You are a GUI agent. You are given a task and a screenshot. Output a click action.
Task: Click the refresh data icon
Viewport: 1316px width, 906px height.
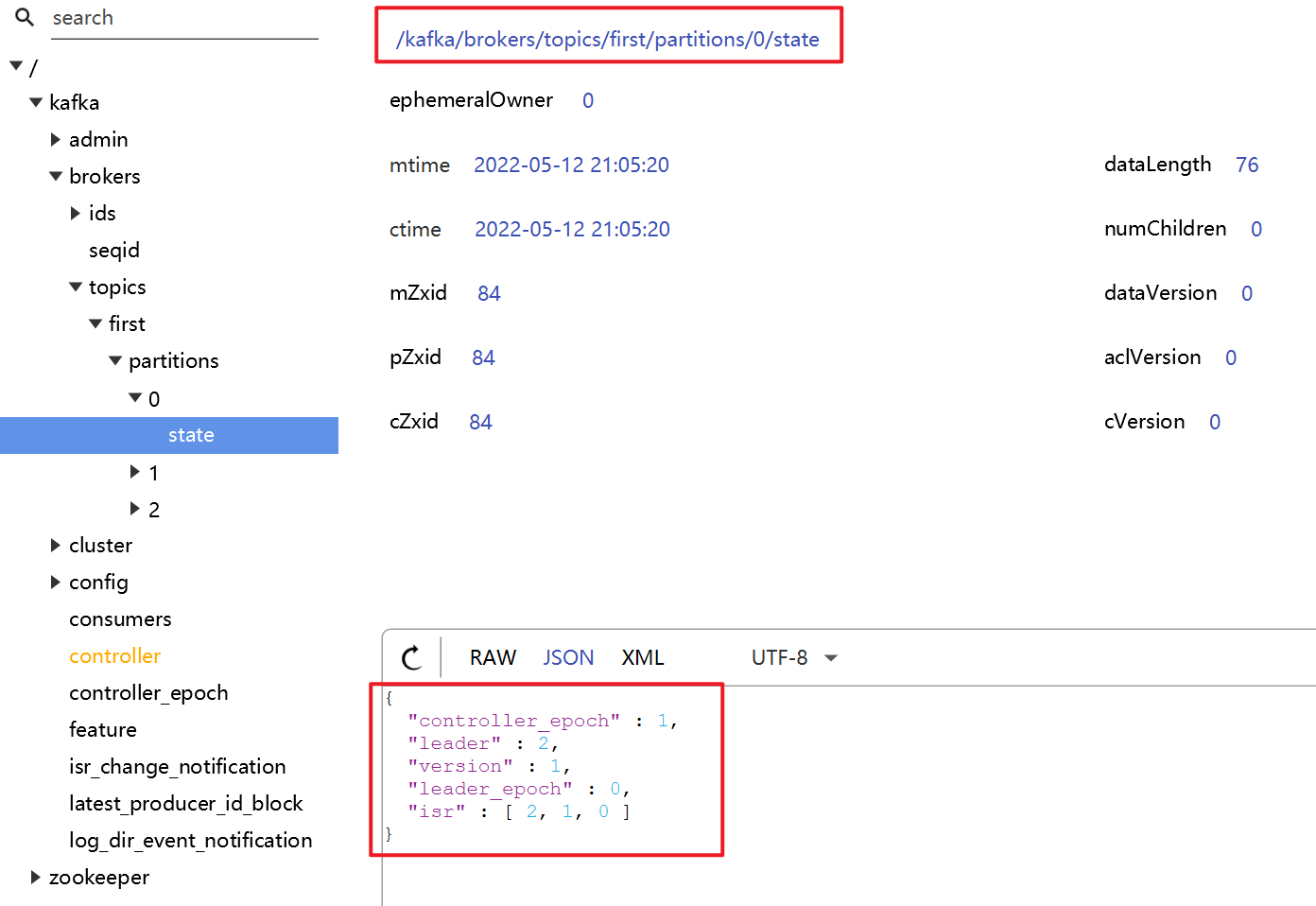coord(411,657)
